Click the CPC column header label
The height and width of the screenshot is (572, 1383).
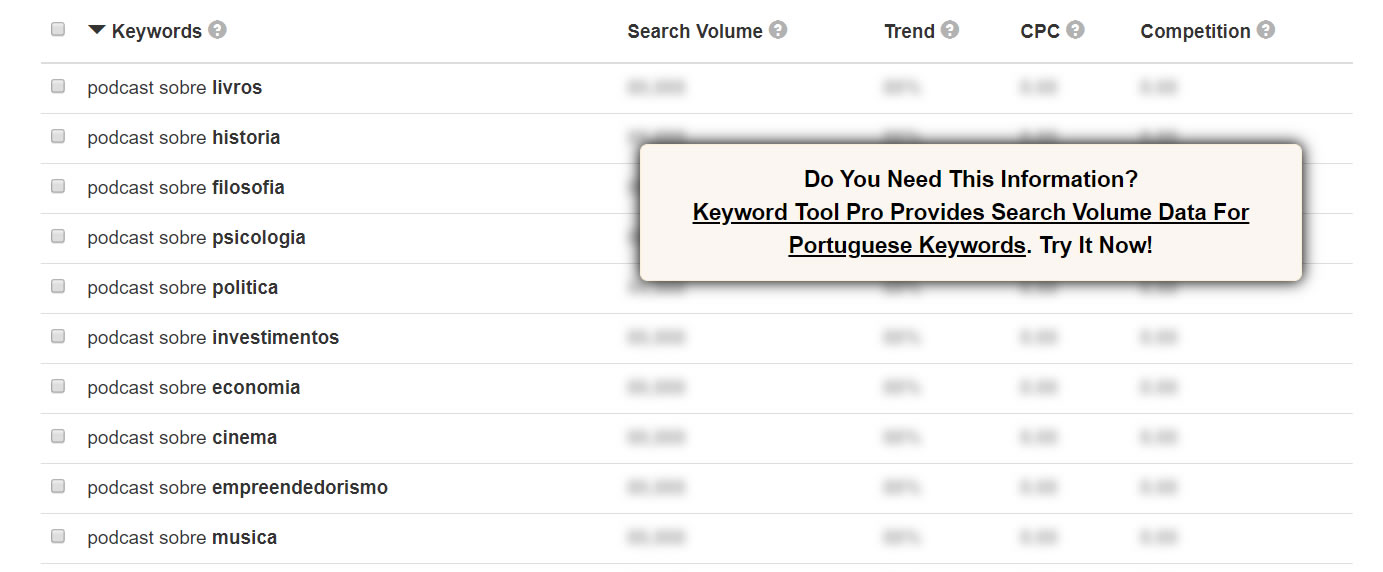(1040, 31)
